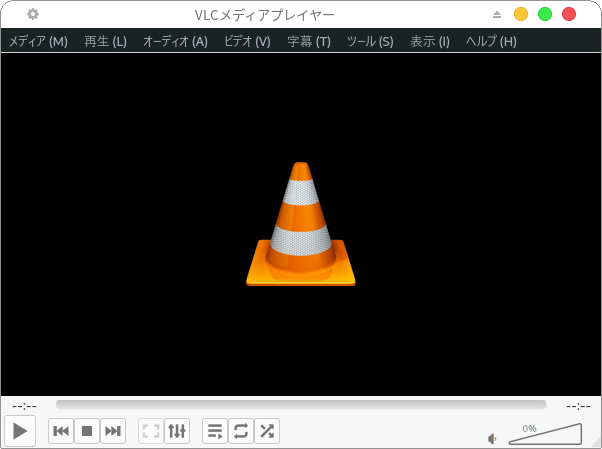Toggle loop repeat mode
Viewport: 602px width, 449px height.
click(241, 431)
